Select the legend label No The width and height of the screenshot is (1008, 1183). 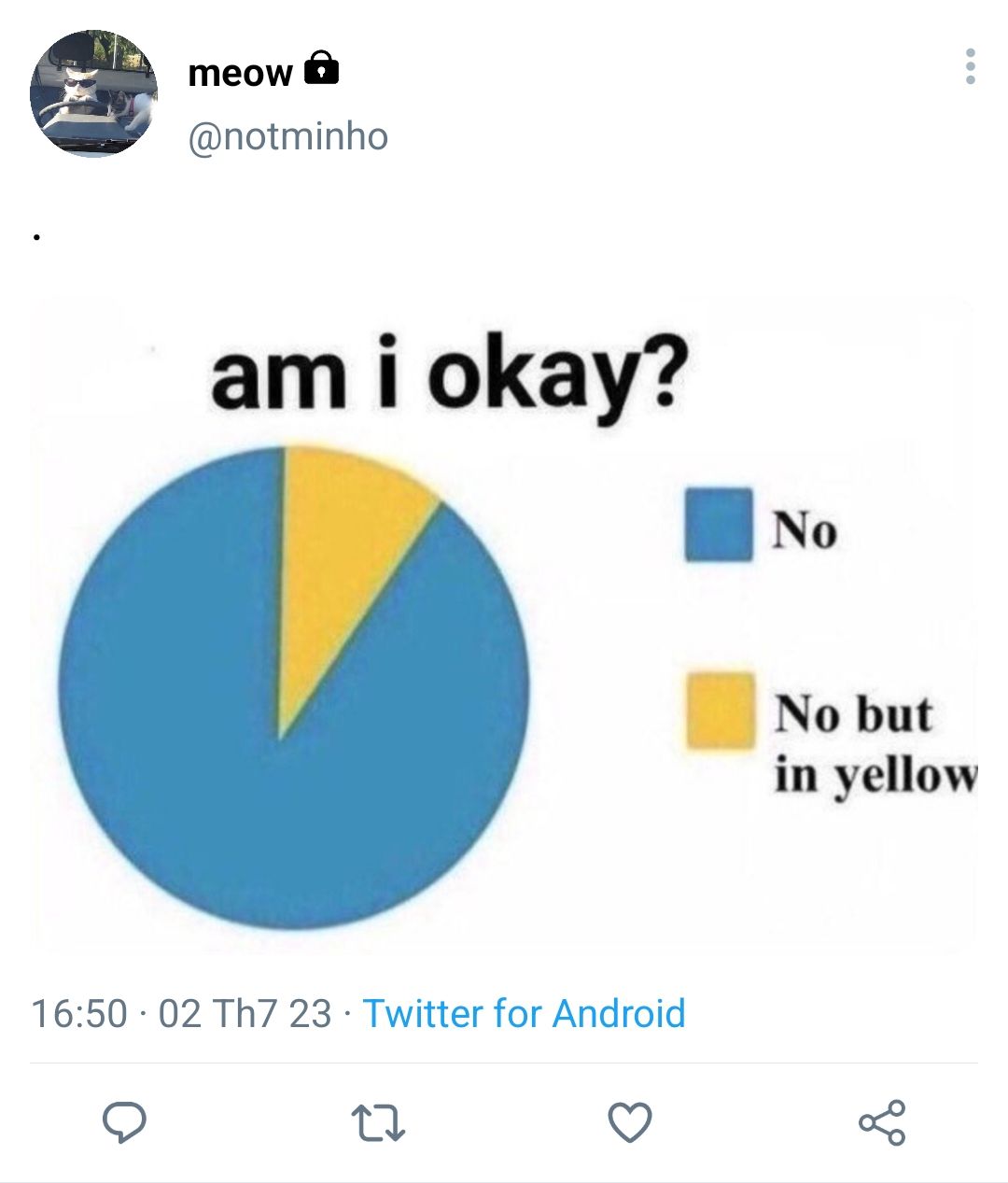804,530
